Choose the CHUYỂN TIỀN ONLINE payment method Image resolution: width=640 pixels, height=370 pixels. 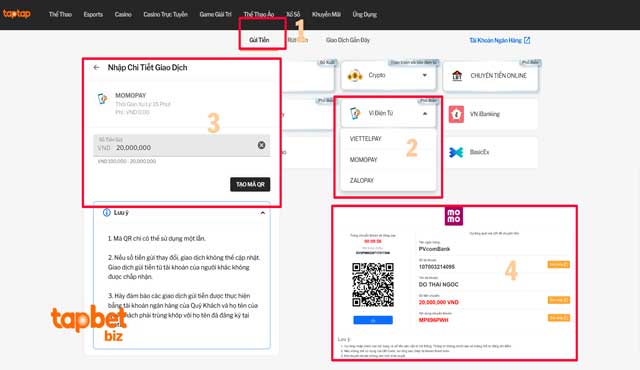click(491, 75)
